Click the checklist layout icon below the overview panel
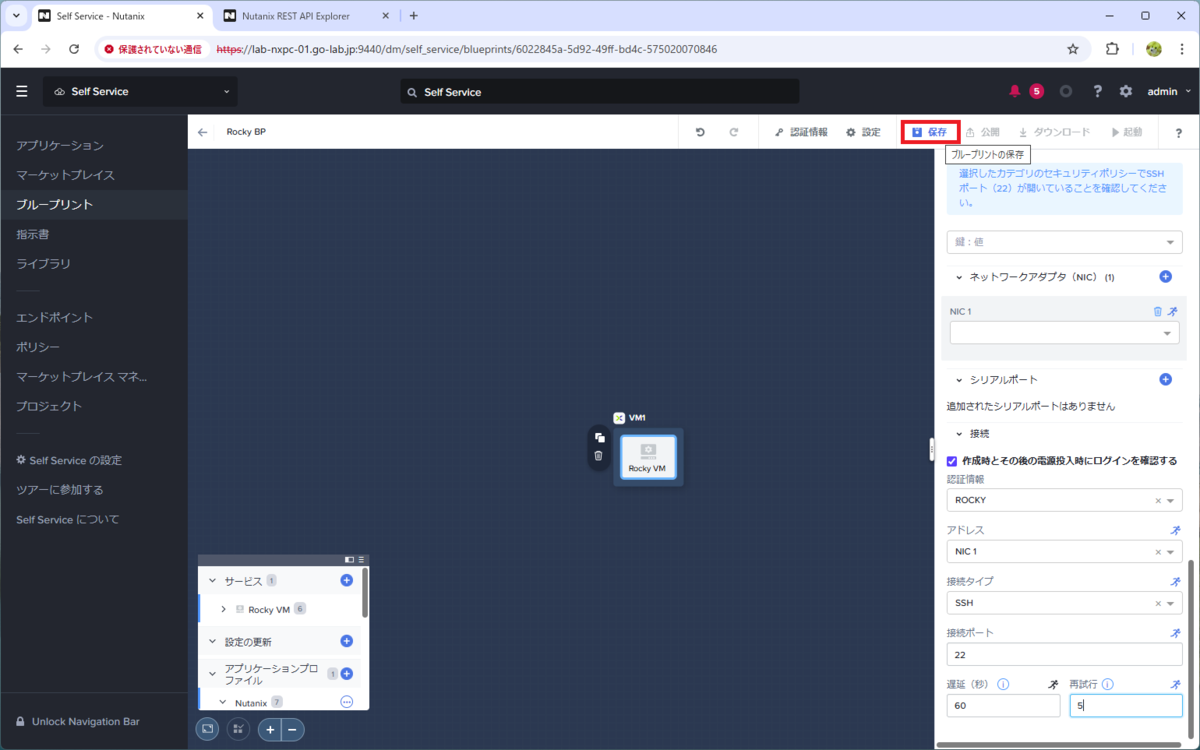1200x750 pixels. [239, 730]
